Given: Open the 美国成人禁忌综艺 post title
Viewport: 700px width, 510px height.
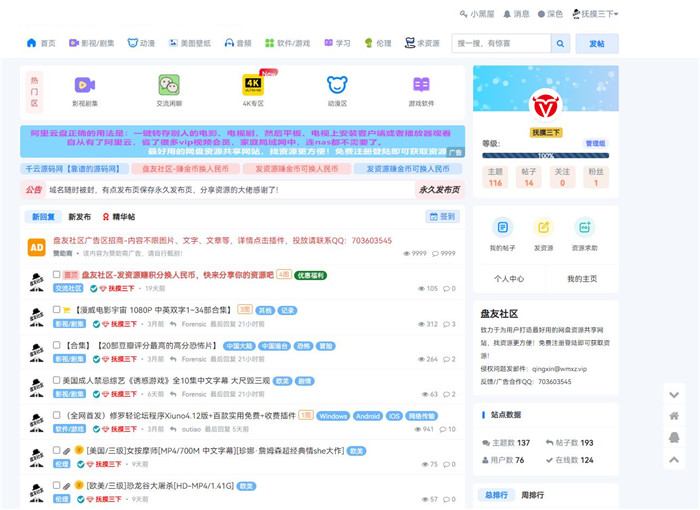Looking at the screenshot, I should [x=166, y=380].
